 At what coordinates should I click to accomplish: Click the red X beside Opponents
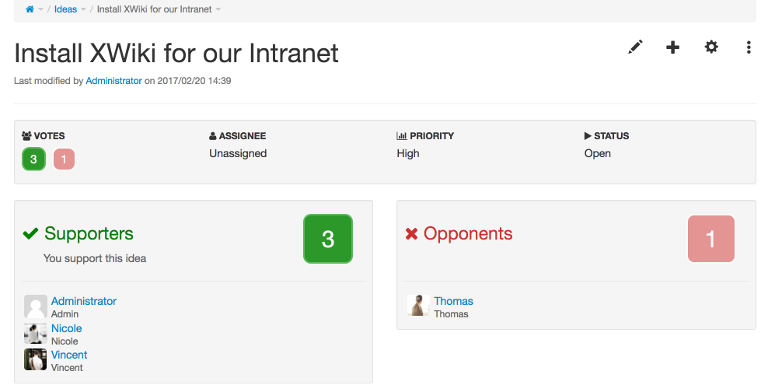pyautogui.click(x=411, y=234)
